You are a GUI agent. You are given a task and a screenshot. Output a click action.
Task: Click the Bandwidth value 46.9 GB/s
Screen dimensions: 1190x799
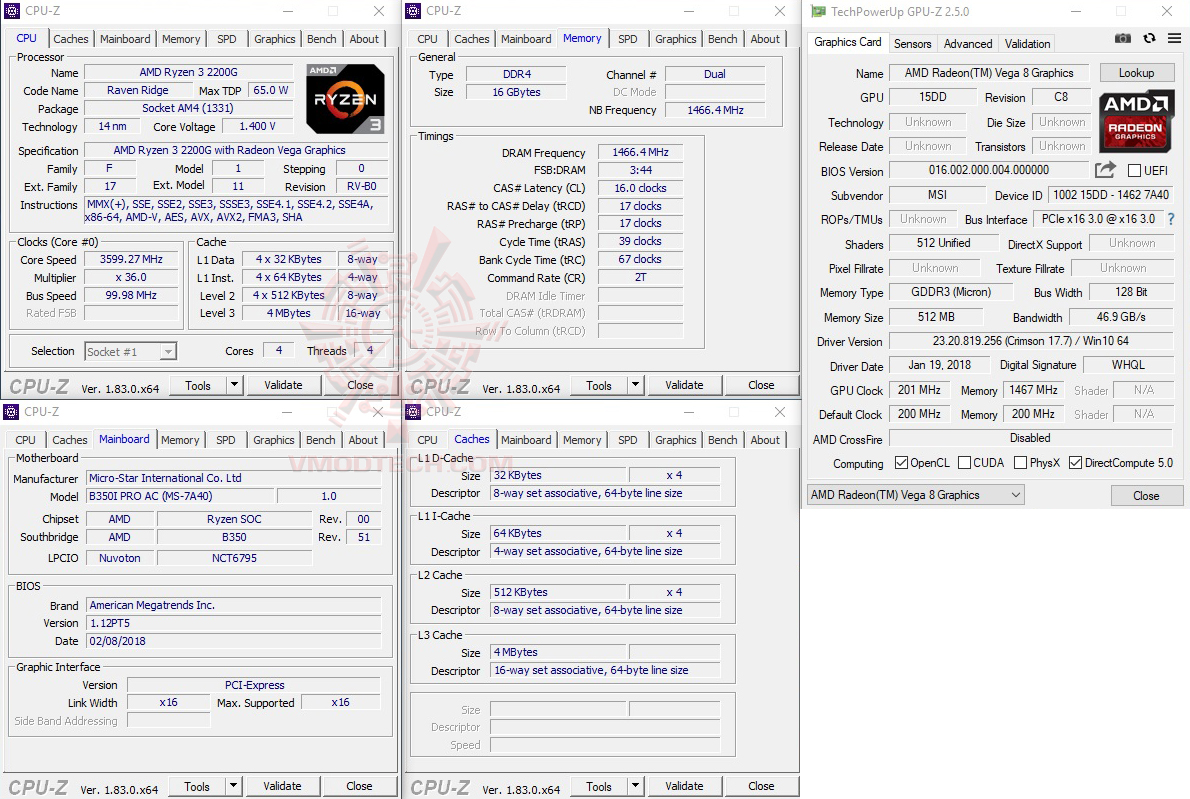pos(1121,317)
